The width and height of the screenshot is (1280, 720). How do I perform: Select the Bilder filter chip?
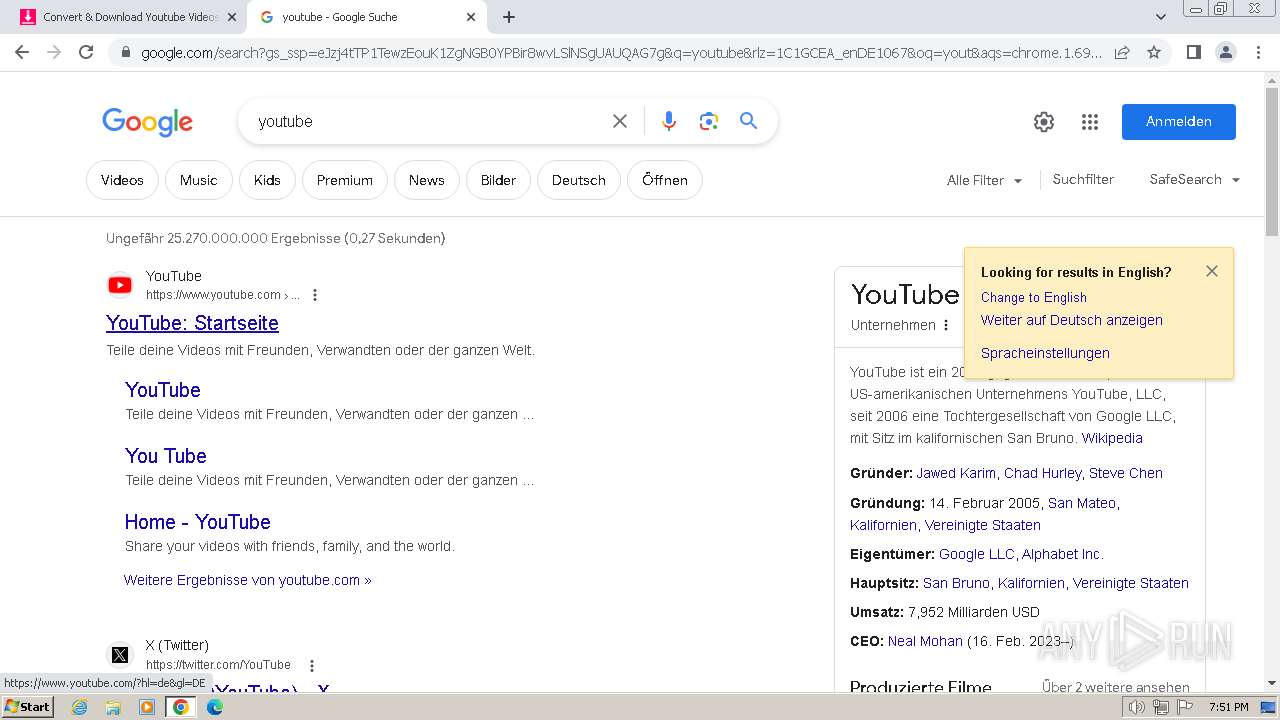click(x=498, y=180)
